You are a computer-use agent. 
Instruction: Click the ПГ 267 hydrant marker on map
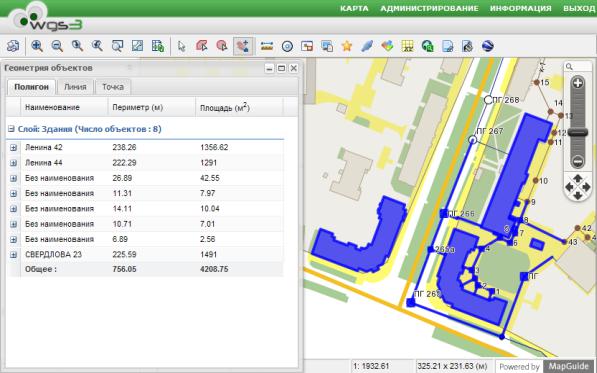coord(472,140)
